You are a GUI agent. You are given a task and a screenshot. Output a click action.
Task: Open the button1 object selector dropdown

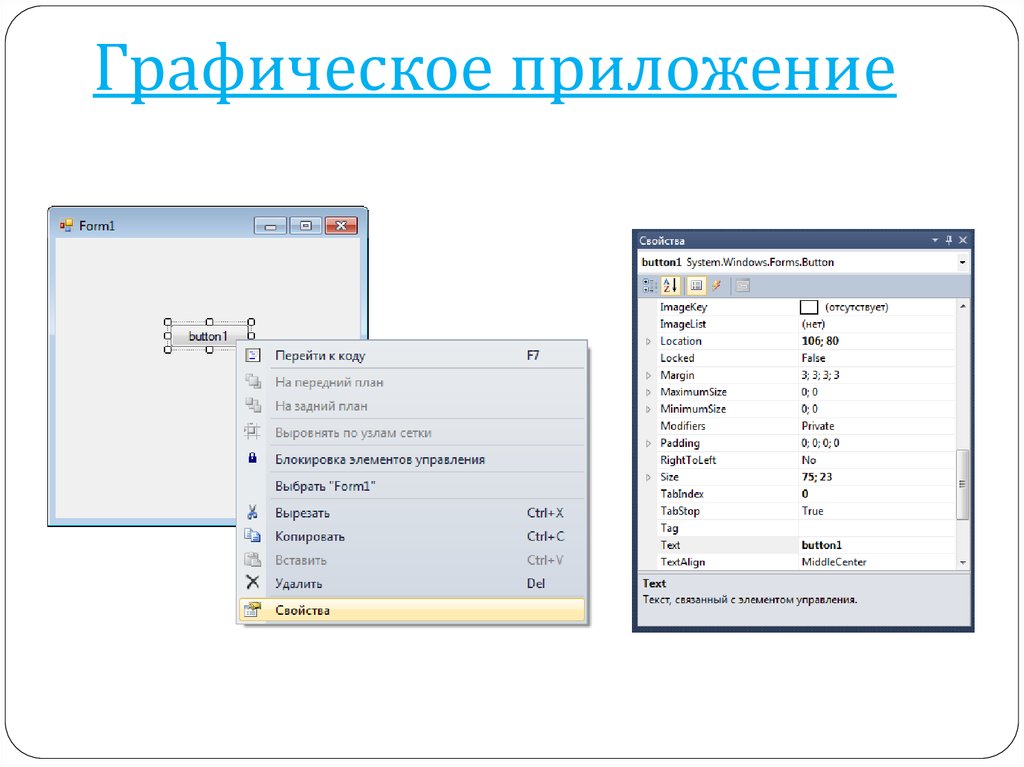tap(962, 262)
